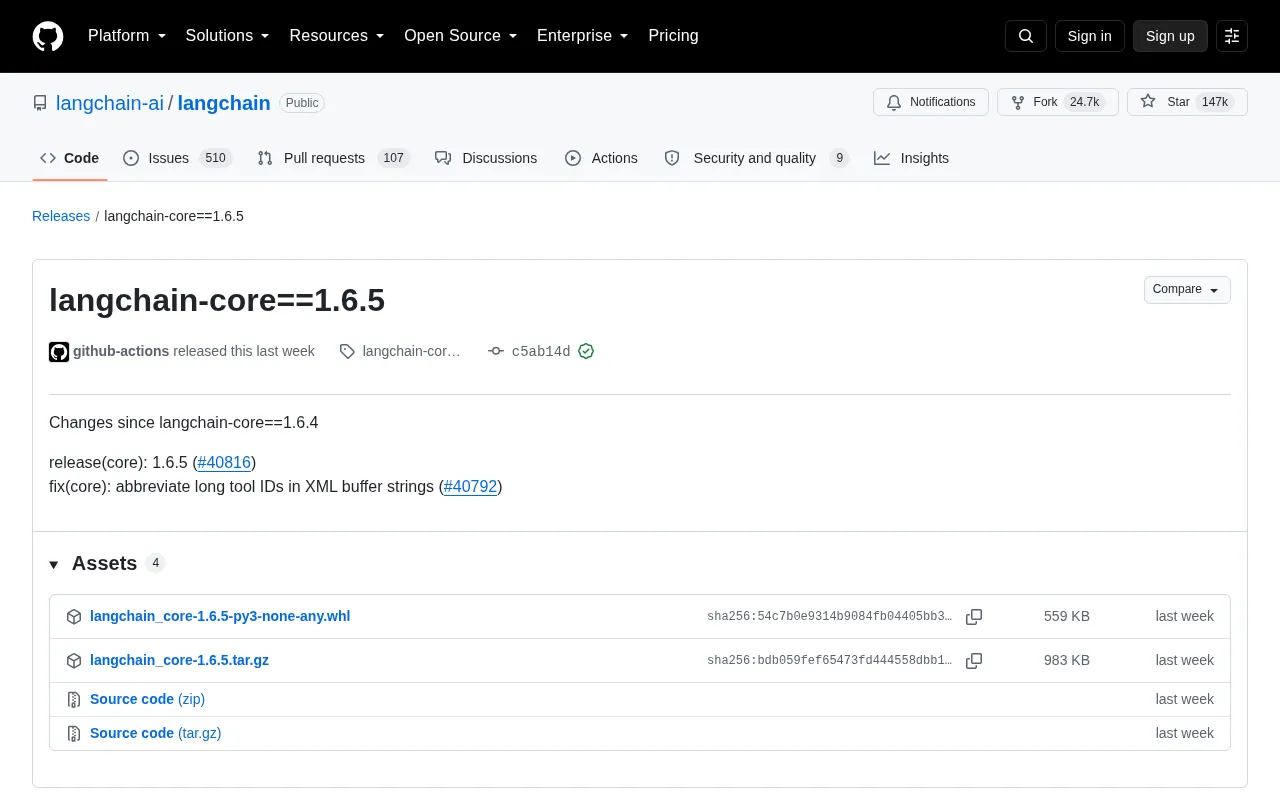Click the file icon beside Source code (tar.gz)
1280x800 pixels.
click(74, 734)
